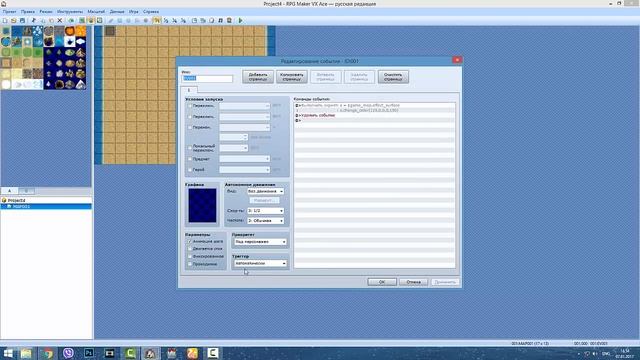
Task: Open the Project menu
Action: [9, 12]
